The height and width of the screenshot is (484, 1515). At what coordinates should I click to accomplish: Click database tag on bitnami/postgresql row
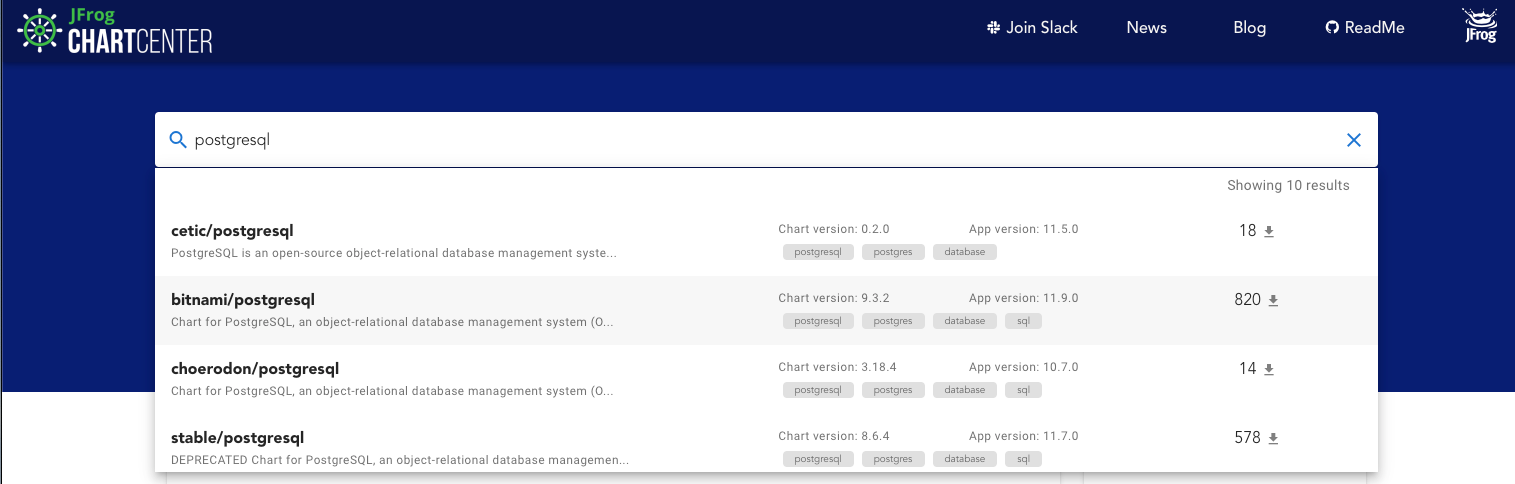[x=965, y=321]
